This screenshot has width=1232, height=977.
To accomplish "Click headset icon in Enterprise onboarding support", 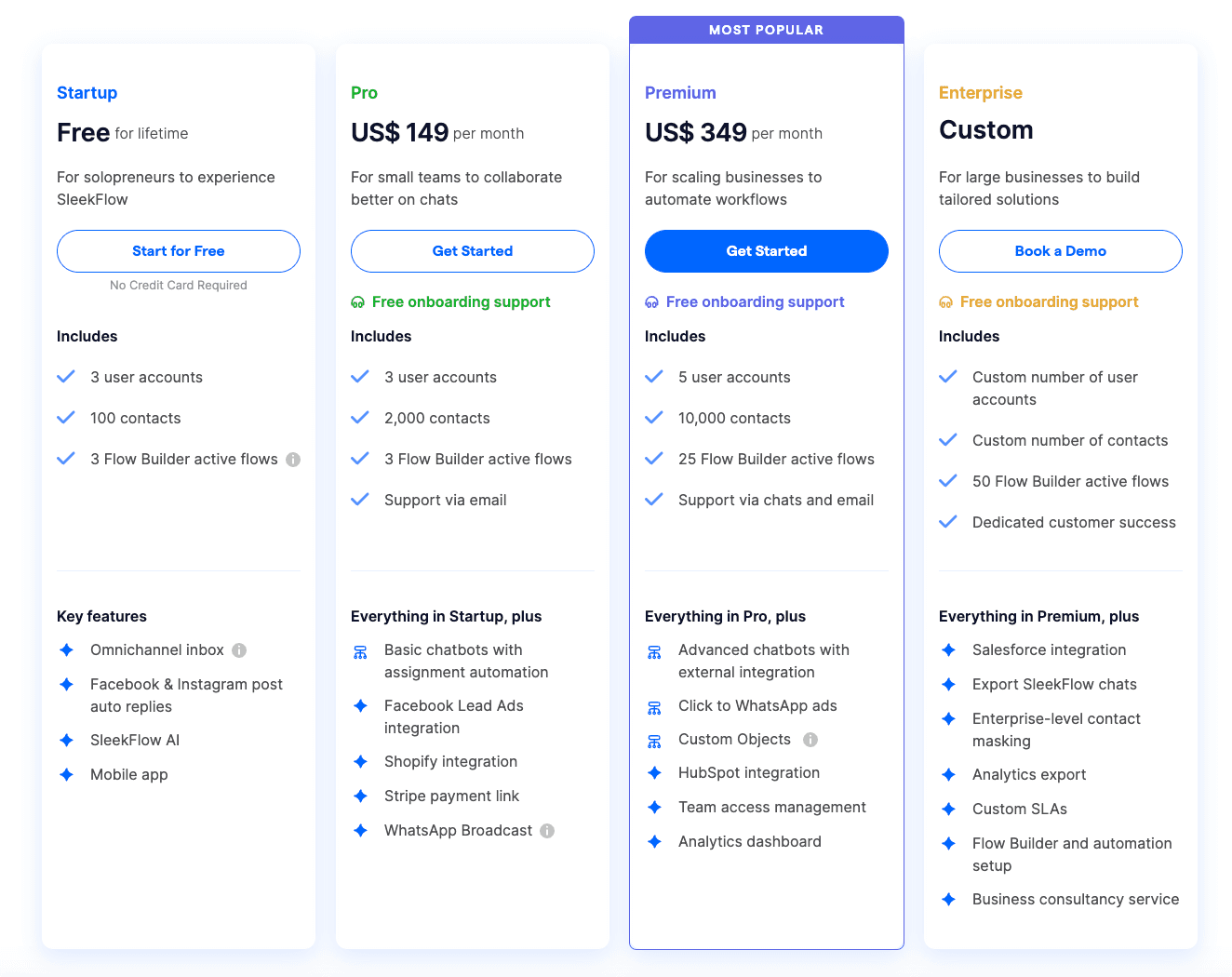I will (x=945, y=302).
